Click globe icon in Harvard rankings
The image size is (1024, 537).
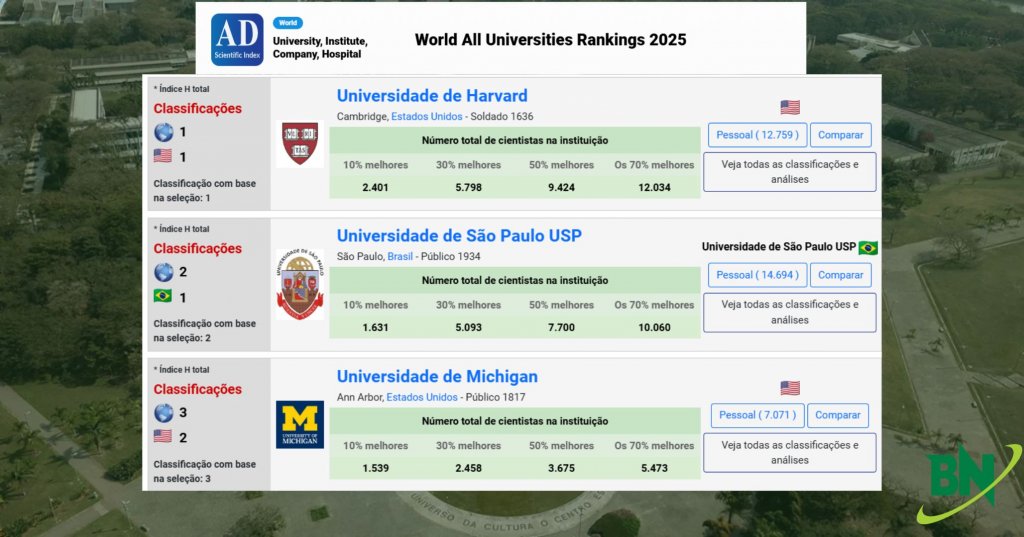[163, 132]
